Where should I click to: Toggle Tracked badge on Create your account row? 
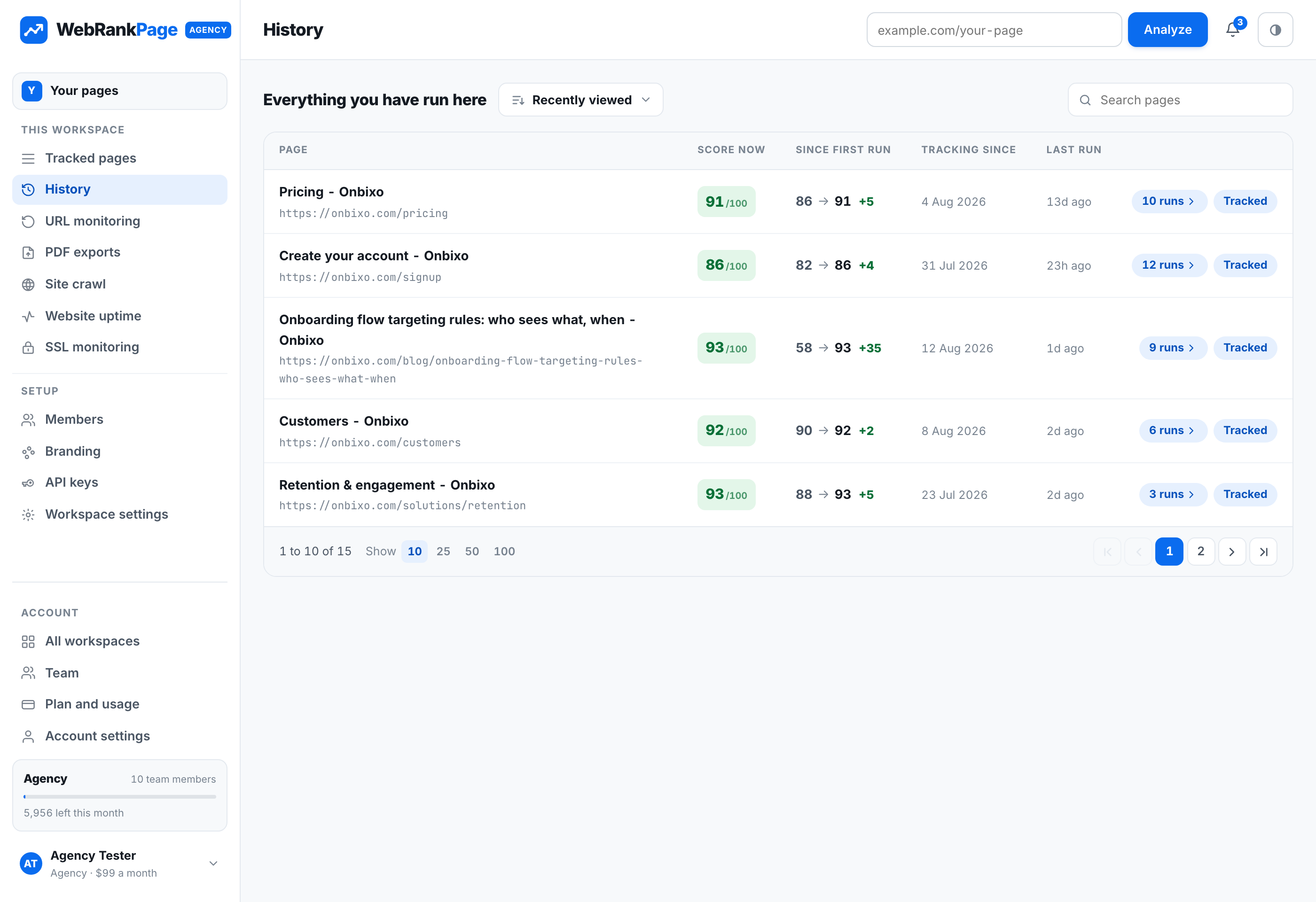point(1245,265)
